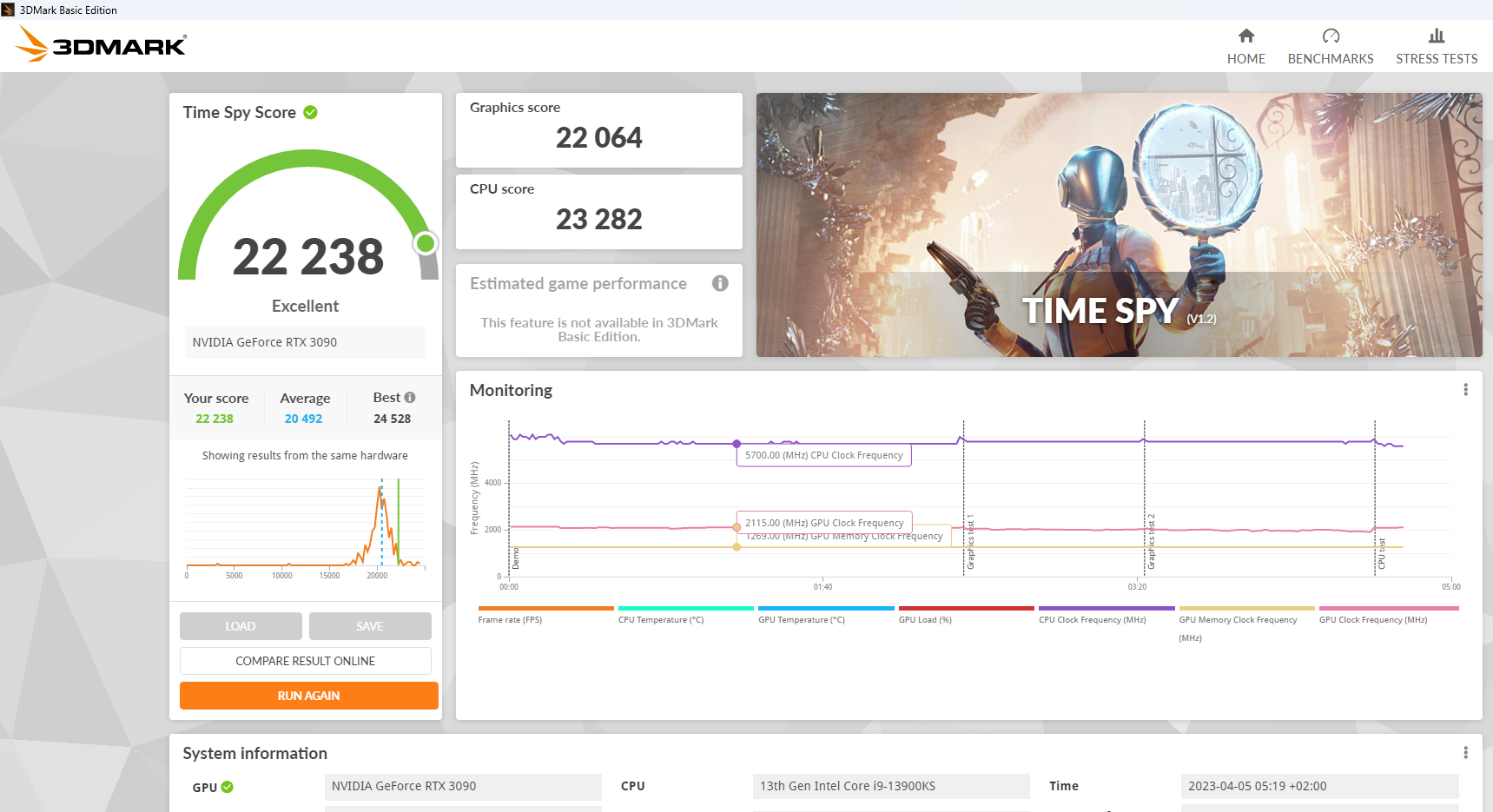The height and width of the screenshot is (812, 1493).
Task: Click the Graphics test 1 marker on chart
Action: pos(971,542)
